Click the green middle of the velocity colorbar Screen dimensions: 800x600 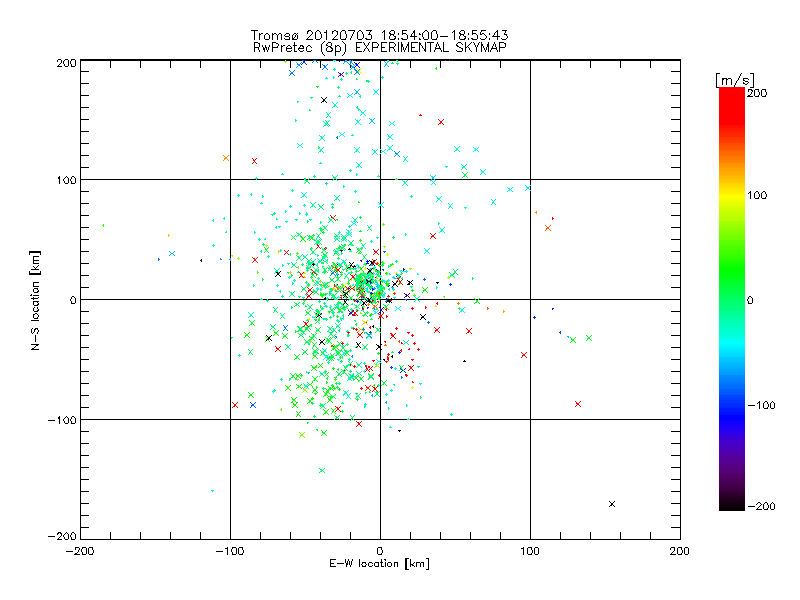click(732, 286)
